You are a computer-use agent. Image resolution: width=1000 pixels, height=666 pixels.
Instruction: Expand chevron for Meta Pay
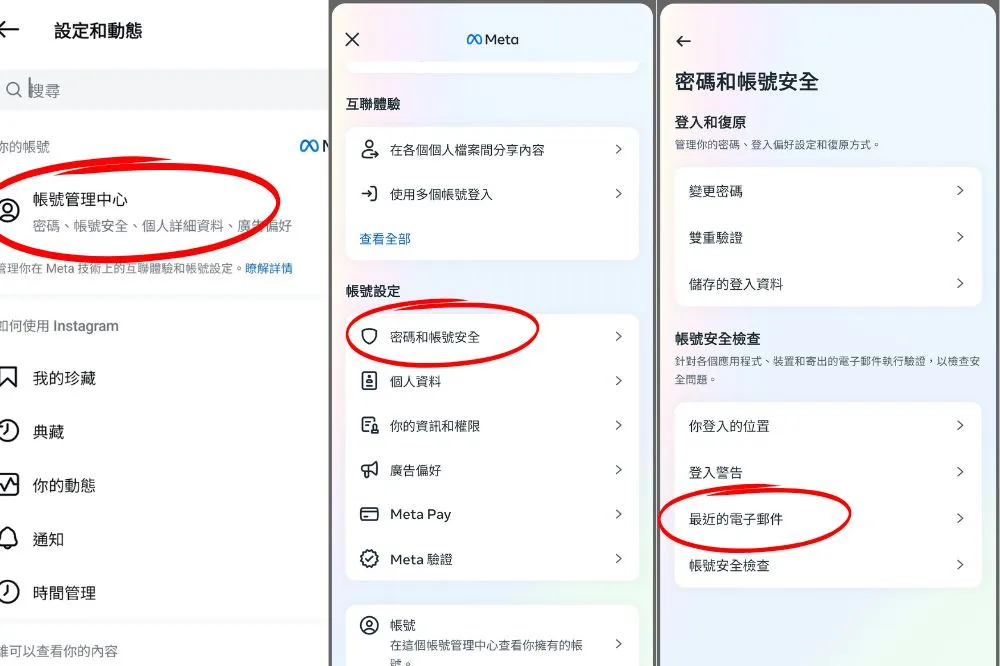tap(618, 514)
